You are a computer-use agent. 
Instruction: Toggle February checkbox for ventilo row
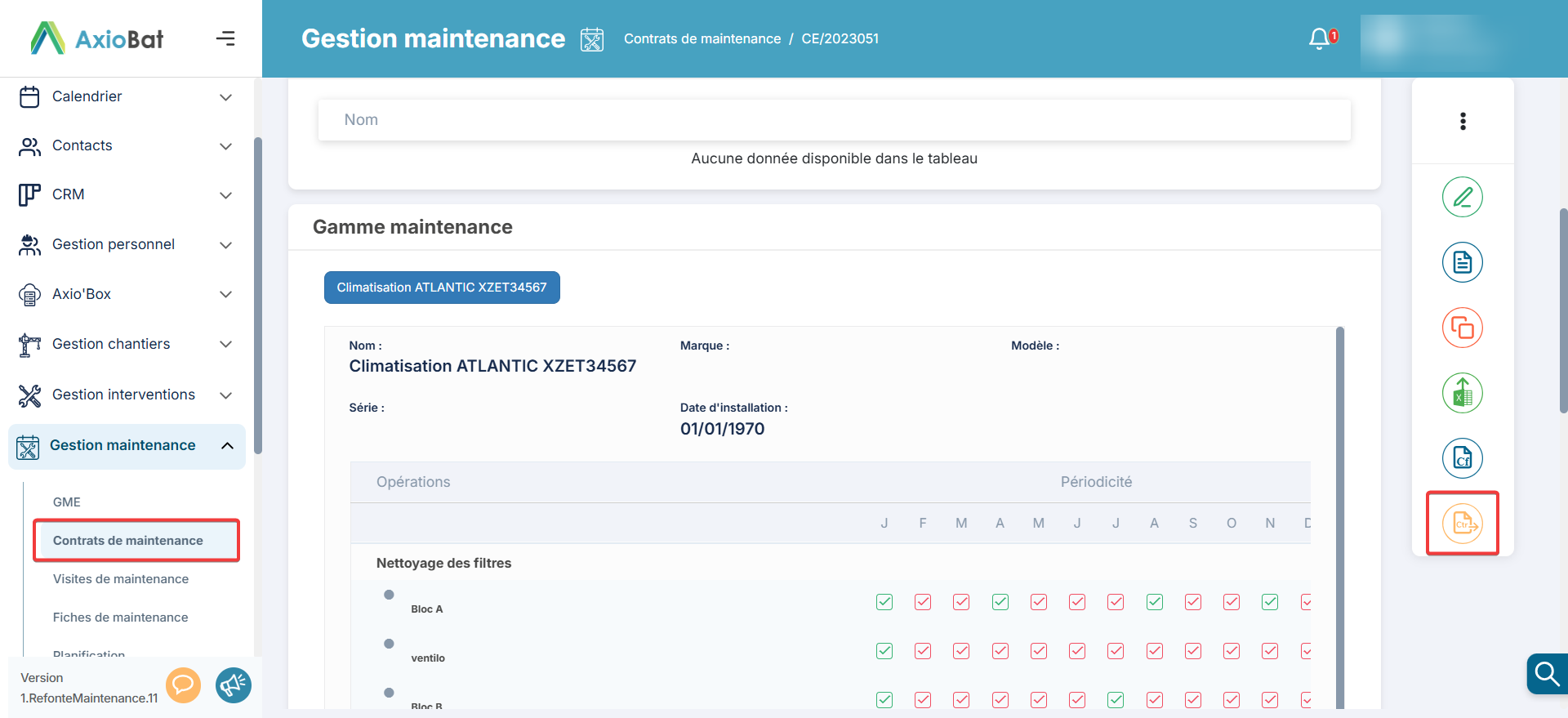coord(923,651)
